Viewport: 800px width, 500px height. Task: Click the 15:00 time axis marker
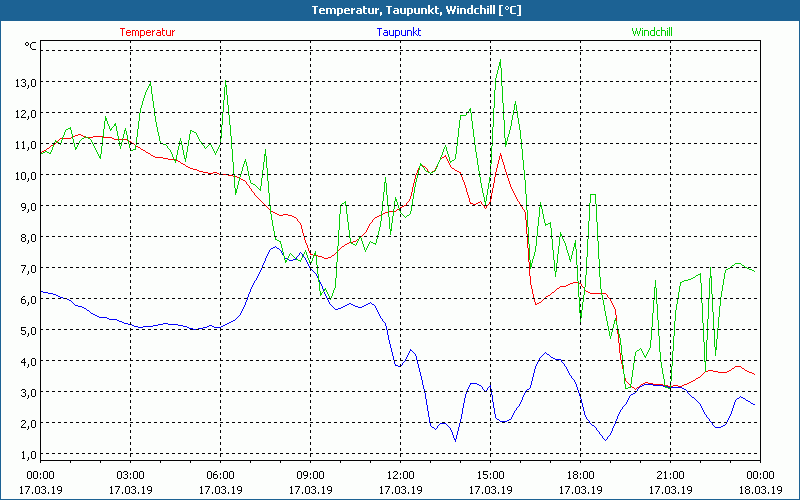pyautogui.click(x=490, y=475)
